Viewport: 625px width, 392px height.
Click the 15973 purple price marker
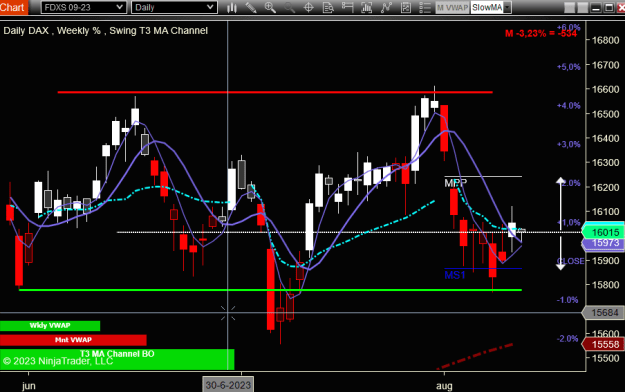(x=603, y=243)
